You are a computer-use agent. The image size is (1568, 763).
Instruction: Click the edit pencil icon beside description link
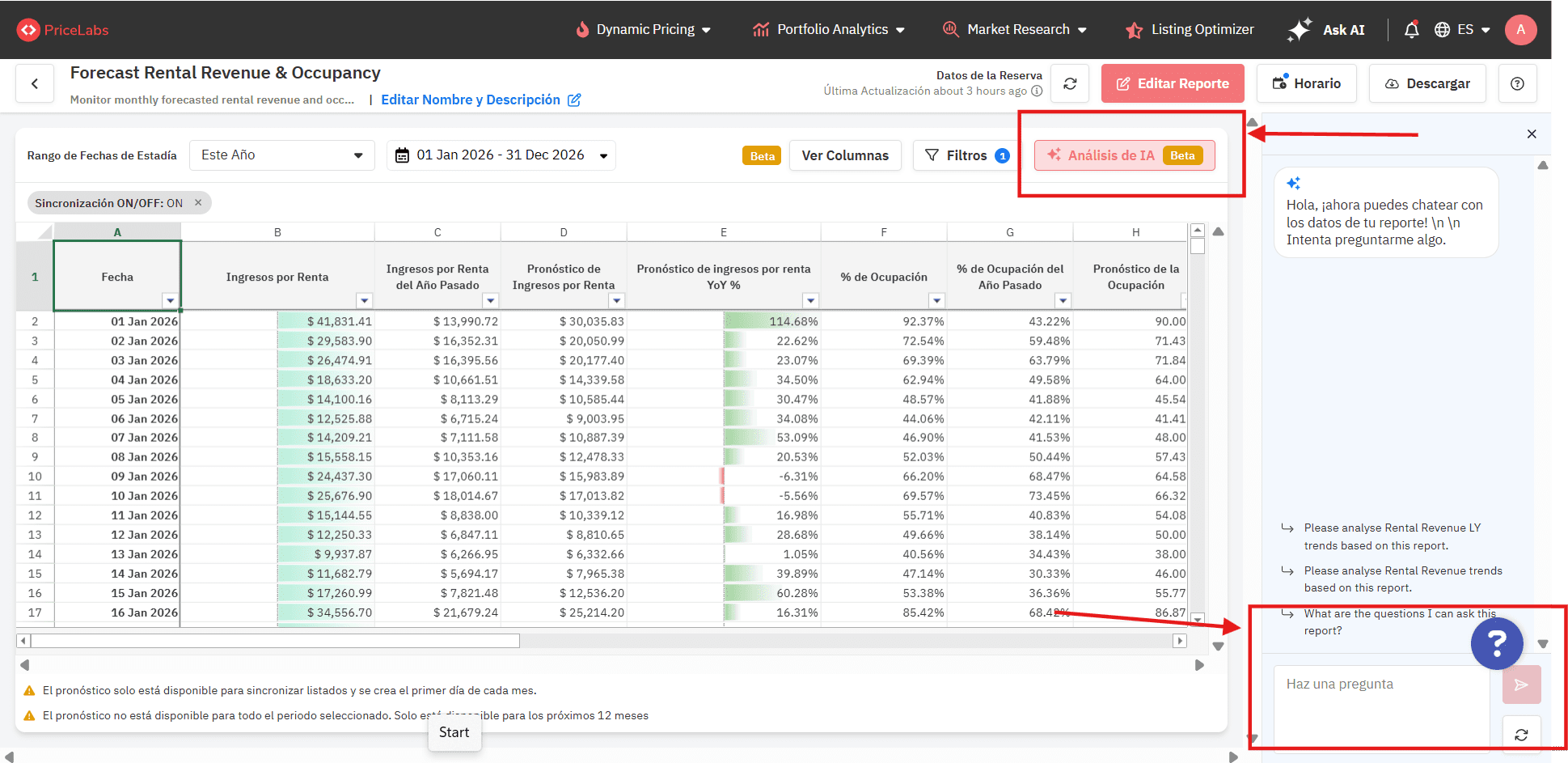(x=574, y=100)
